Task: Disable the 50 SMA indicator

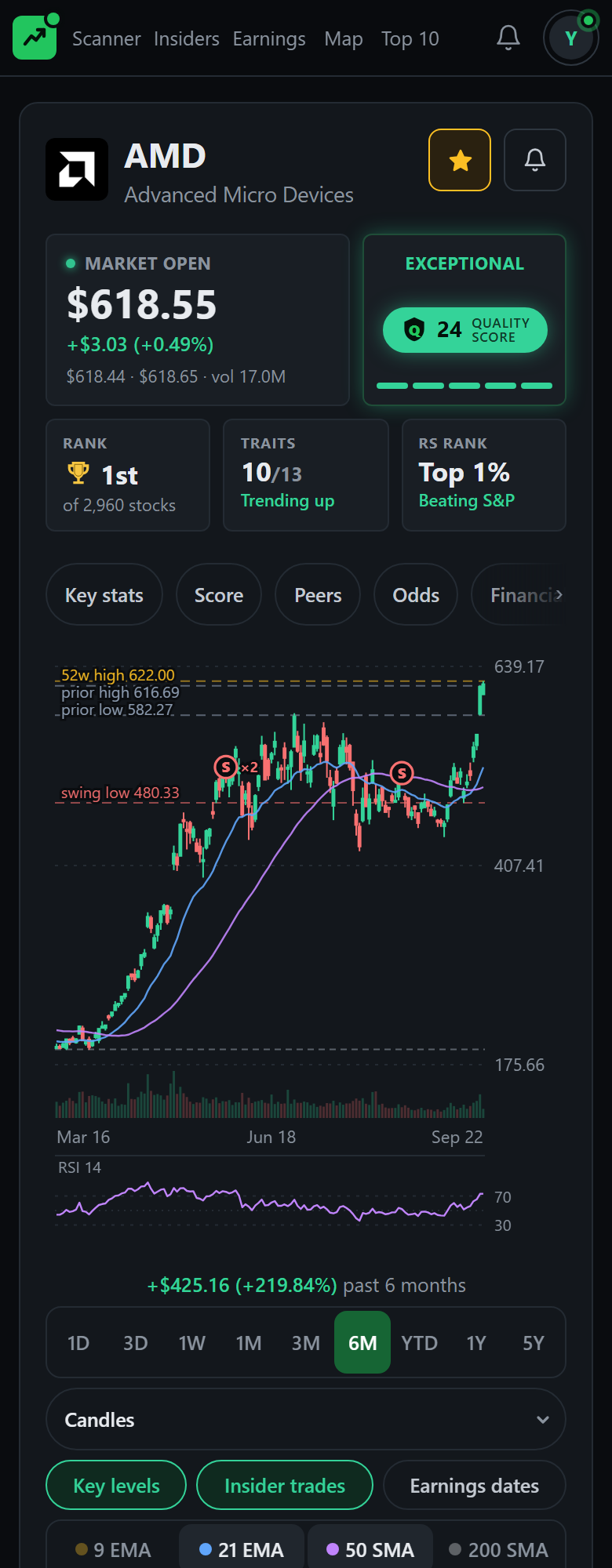Action: 370,1550
